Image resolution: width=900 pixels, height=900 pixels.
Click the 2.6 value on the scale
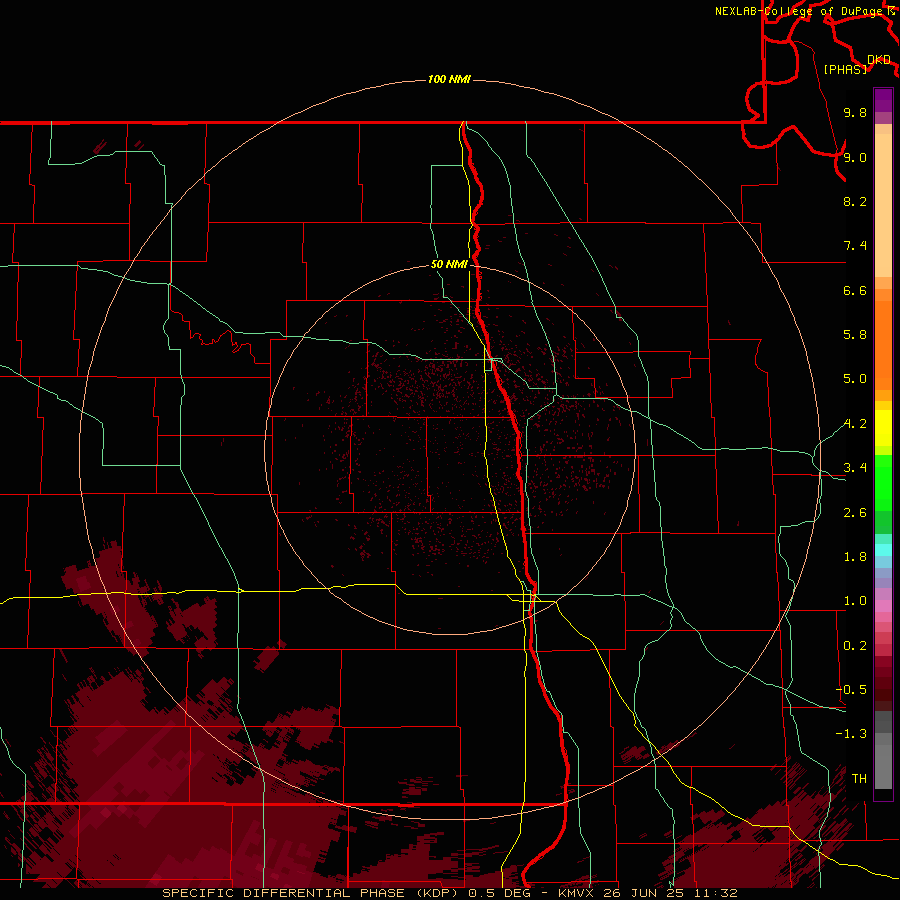click(855, 513)
